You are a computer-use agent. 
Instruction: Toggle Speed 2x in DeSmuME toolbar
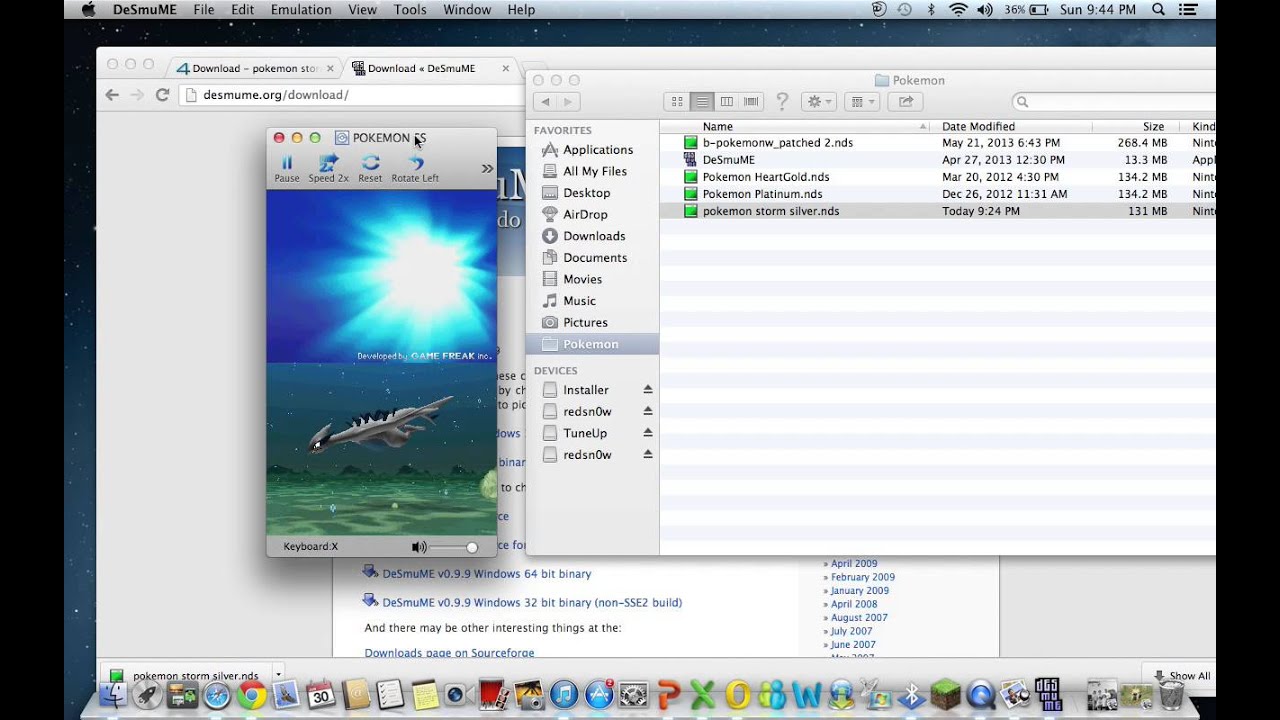point(328,168)
